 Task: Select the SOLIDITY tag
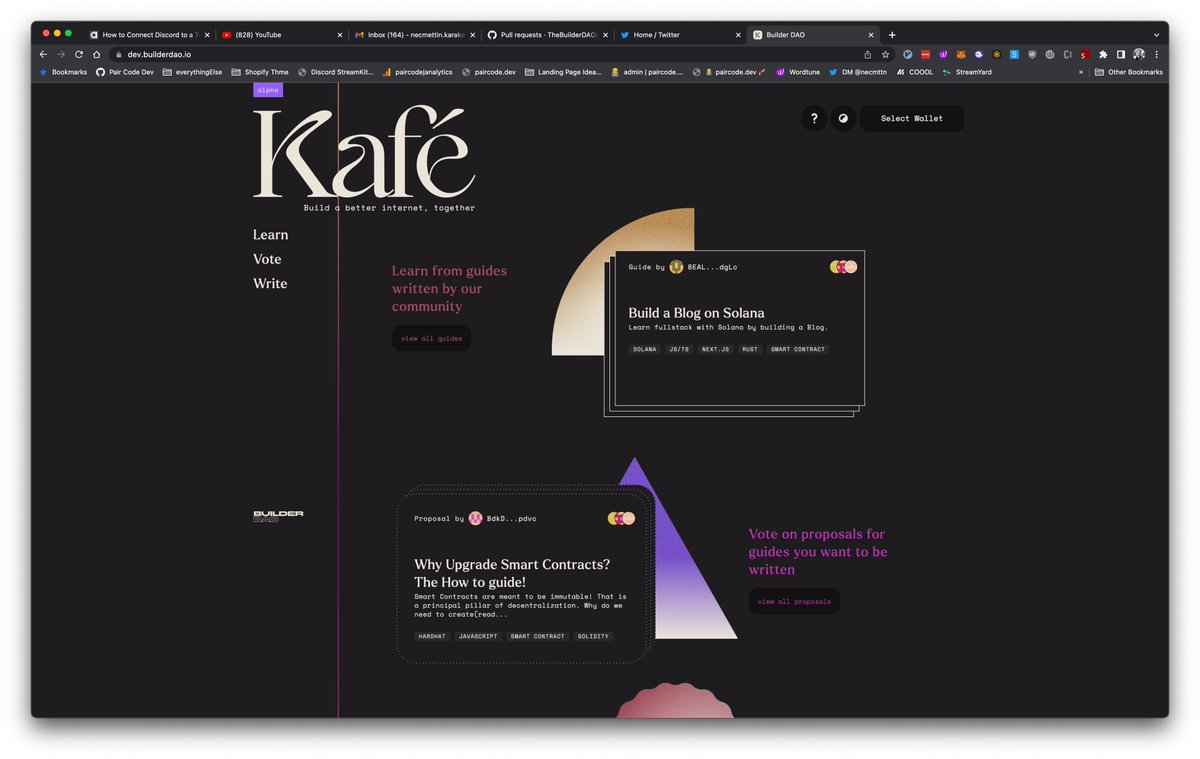[593, 636]
